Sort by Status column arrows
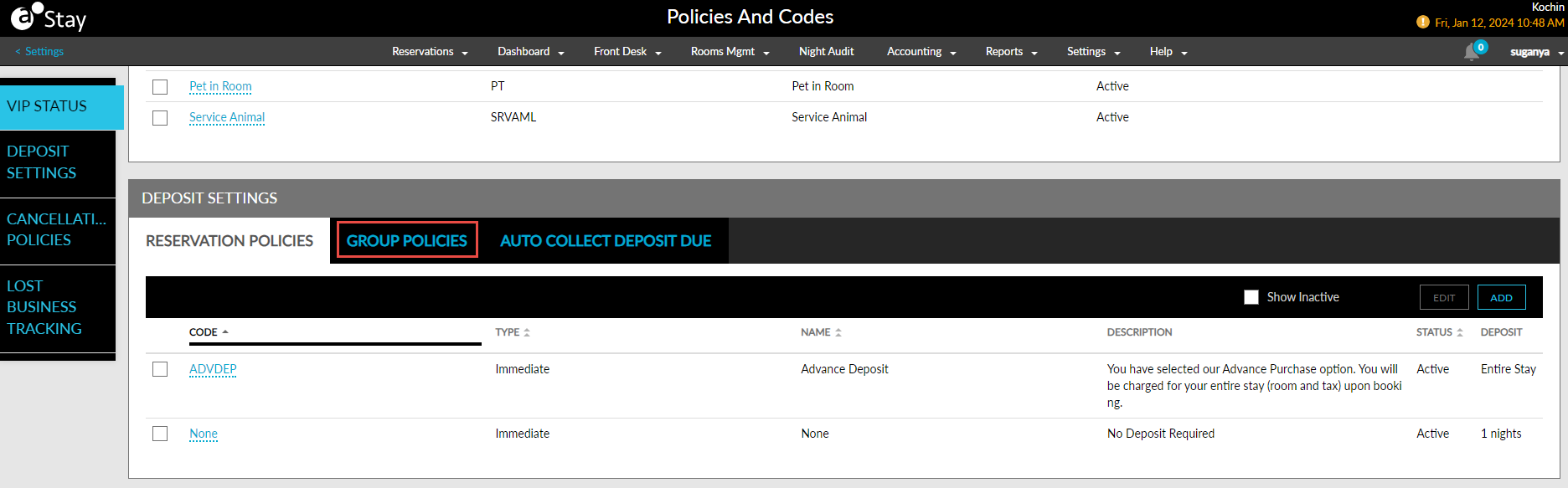1568x488 pixels. [x=1460, y=333]
